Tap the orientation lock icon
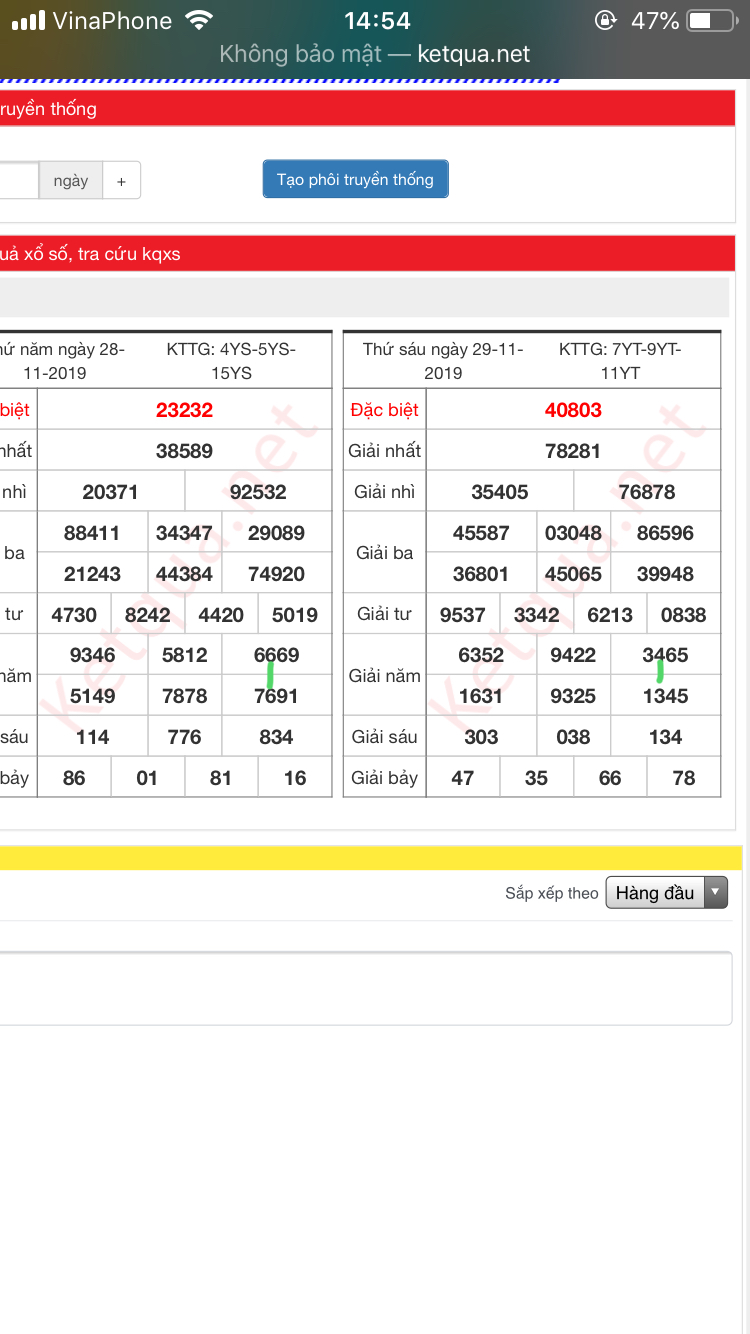 coord(605,20)
